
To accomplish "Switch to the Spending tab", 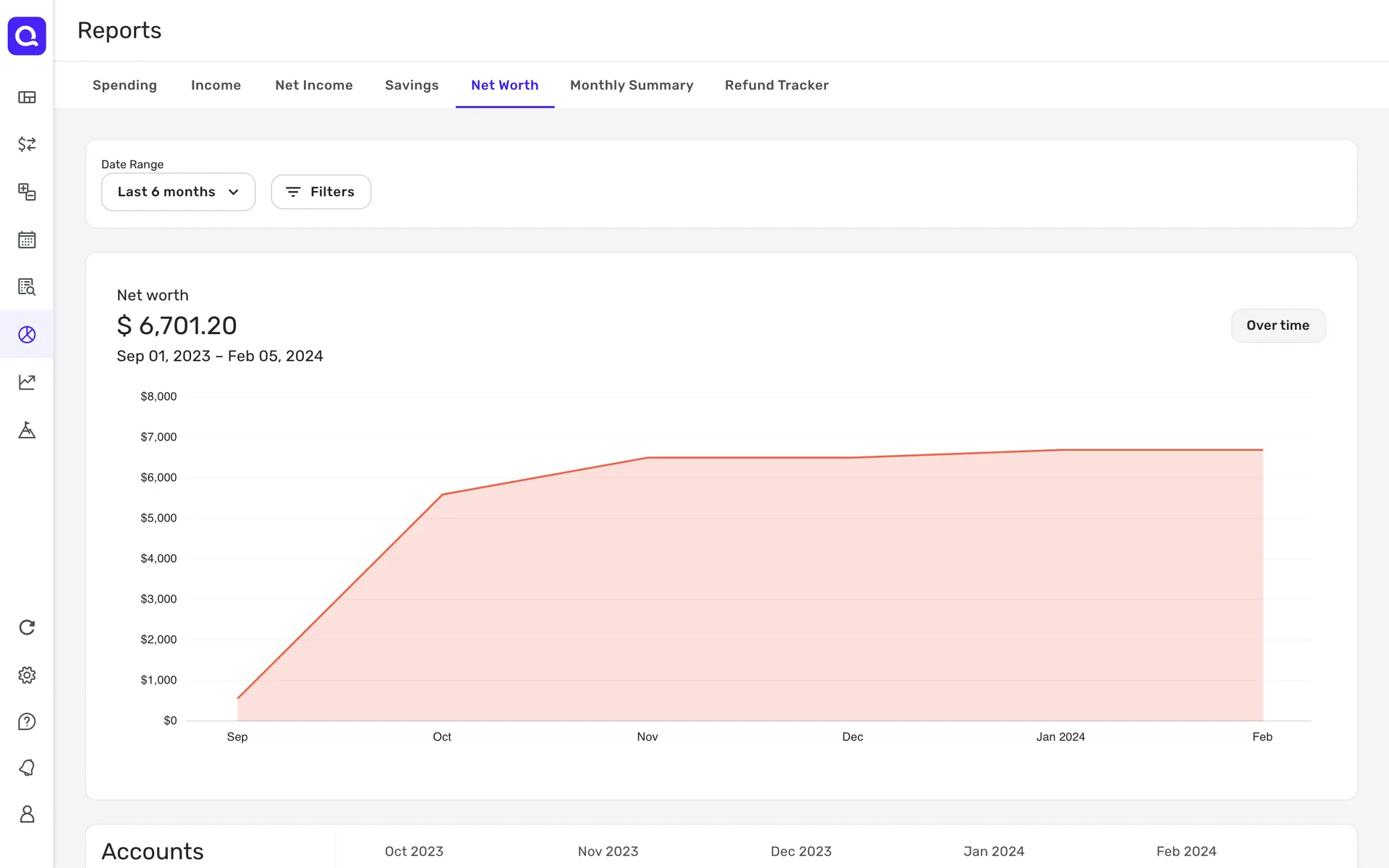I will pyautogui.click(x=124, y=85).
